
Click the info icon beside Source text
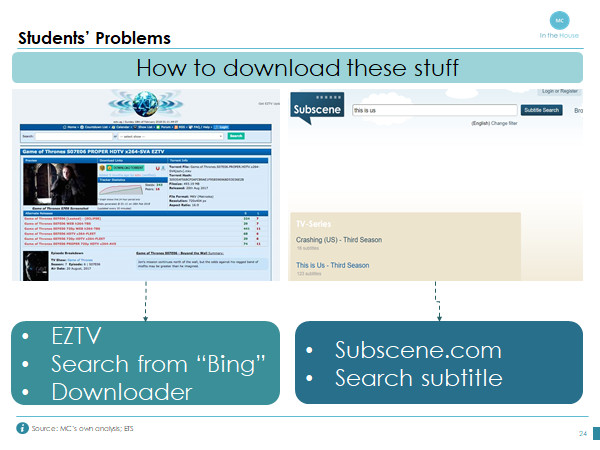coord(22,428)
